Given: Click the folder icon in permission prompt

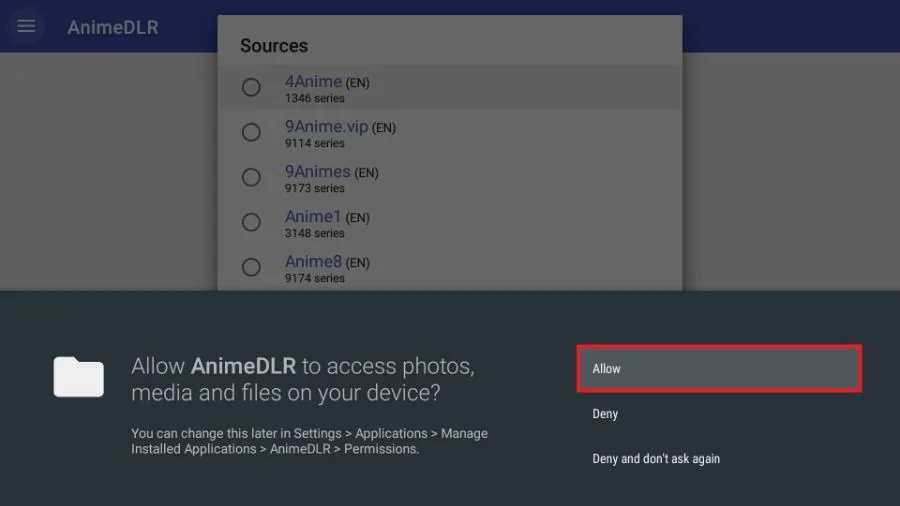Looking at the screenshot, I should pos(79,377).
